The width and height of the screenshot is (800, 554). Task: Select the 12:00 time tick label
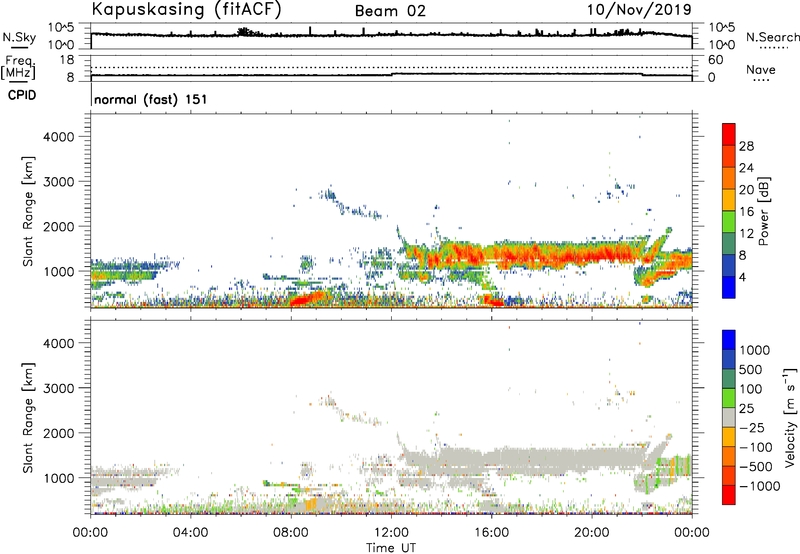391,533
